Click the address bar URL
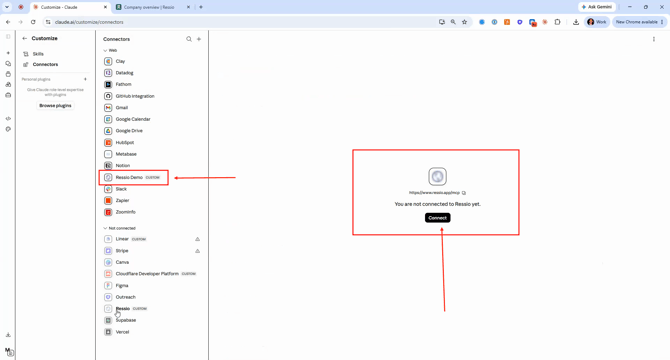 click(89, 22)
